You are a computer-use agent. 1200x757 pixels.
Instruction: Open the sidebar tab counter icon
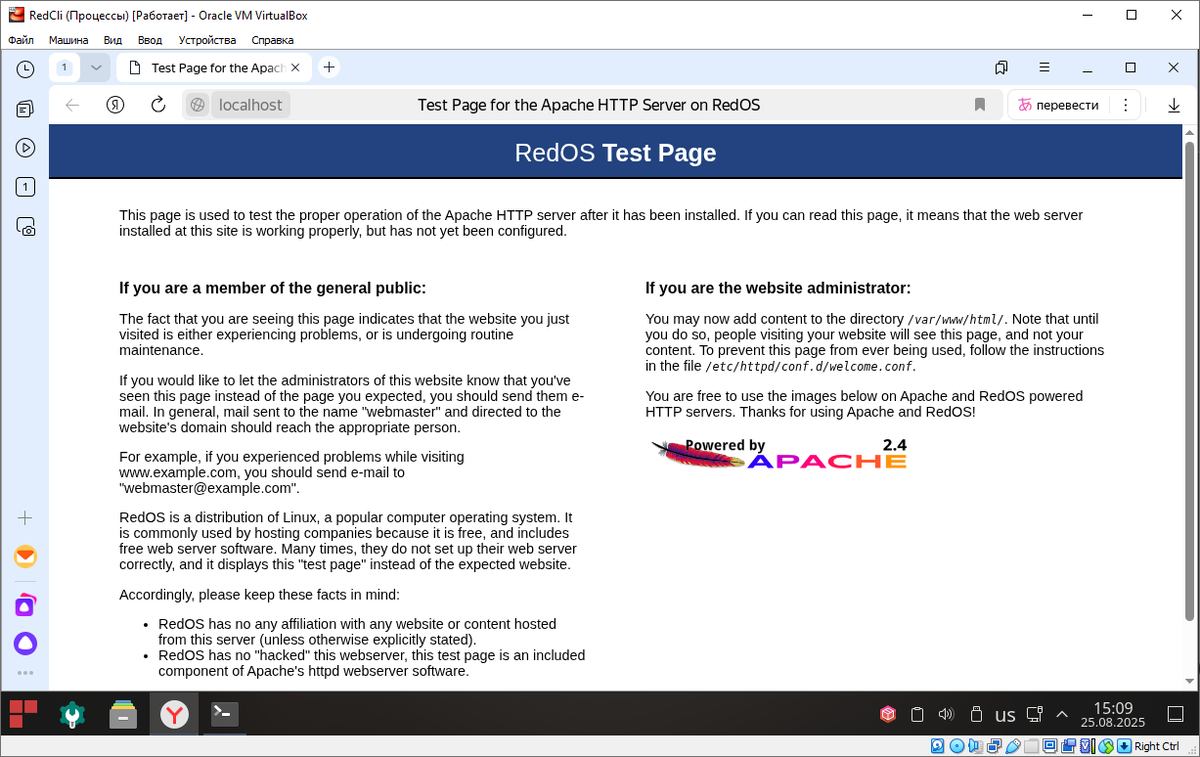tap(26, 187)
